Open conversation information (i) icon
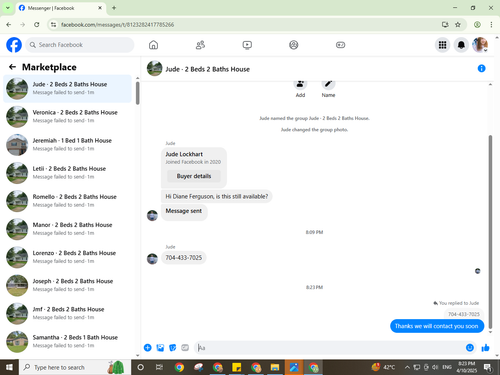The height and width of the screenshot is (375, 500). [x=481, y=68]
